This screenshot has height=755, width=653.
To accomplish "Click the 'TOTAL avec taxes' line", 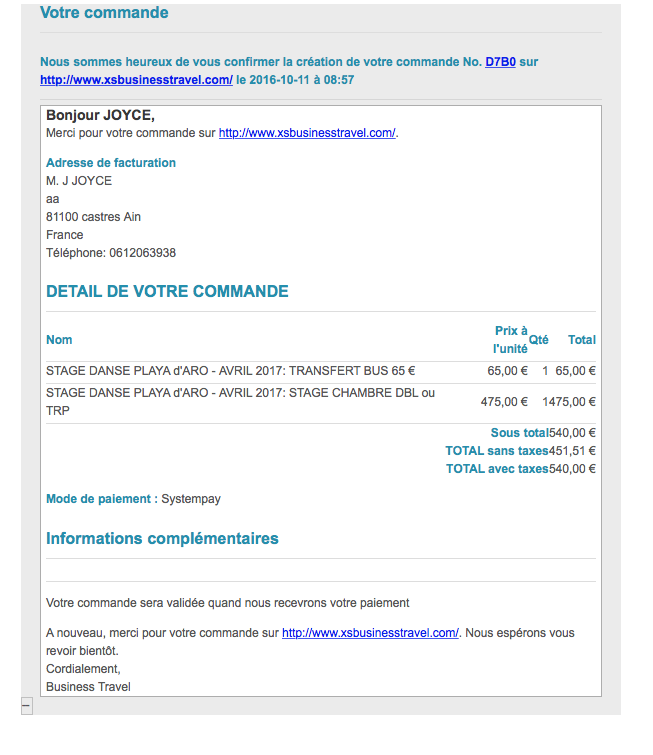I will (520, 468).
